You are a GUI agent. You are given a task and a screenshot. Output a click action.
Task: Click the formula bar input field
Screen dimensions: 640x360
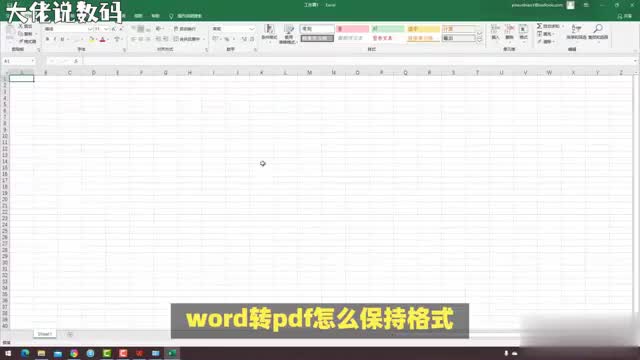[358, 61]
